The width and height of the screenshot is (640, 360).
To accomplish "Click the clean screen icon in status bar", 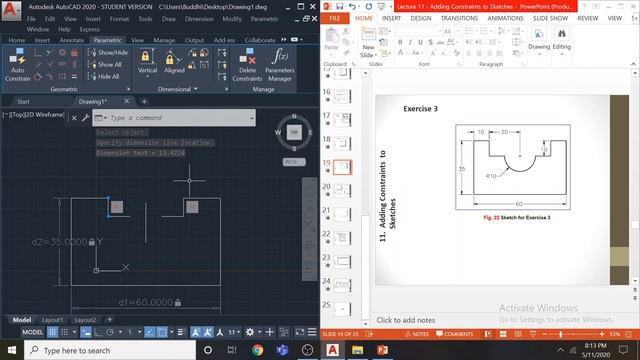I will click(300, 332).
